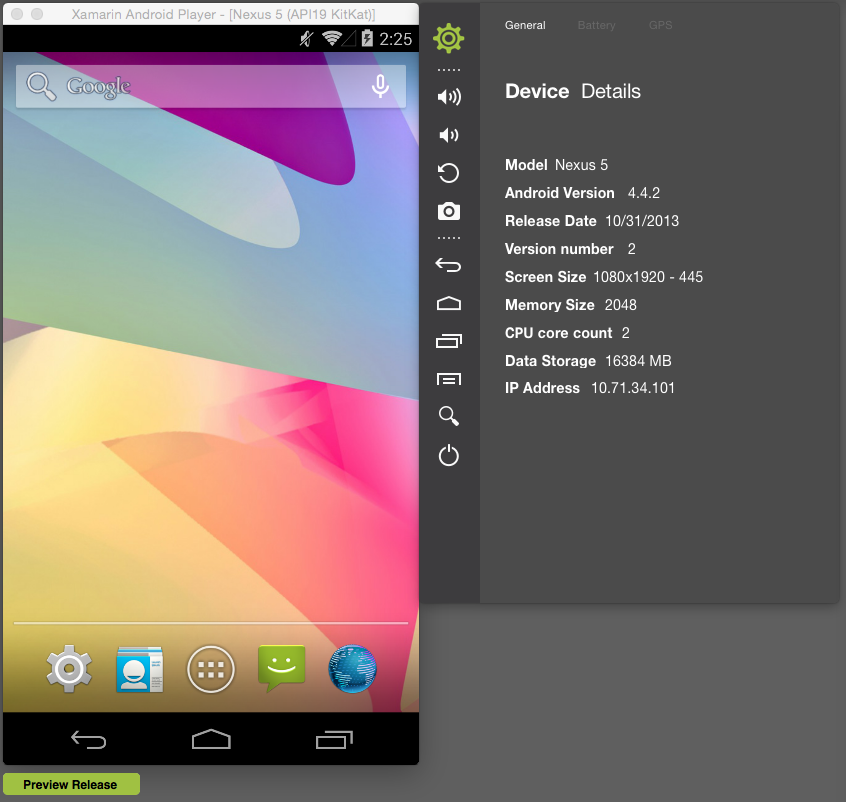Tap the Google voice search microphone

380,86
